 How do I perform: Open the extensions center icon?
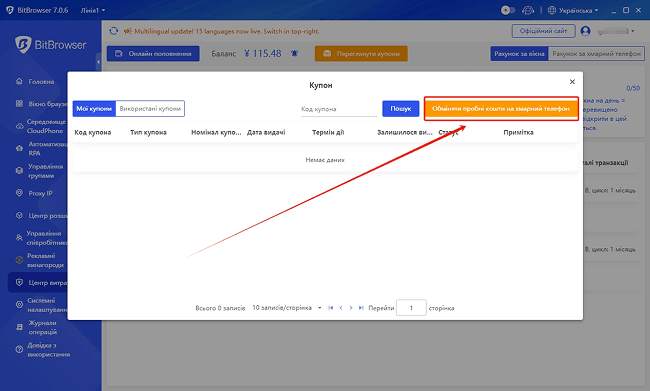pyautogui.click(x=19, y=216)
